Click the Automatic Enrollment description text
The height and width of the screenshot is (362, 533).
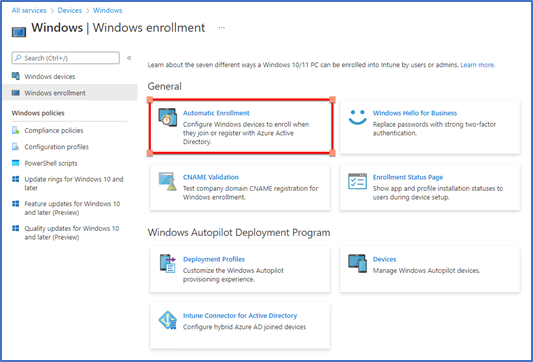246,133
